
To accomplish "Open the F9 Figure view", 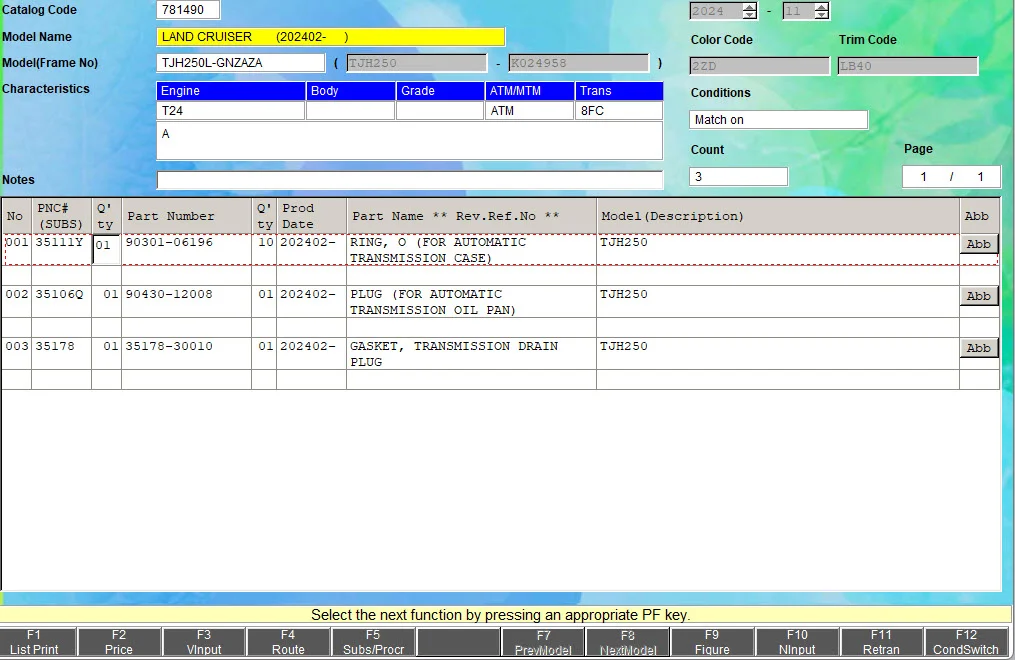I will coord(712,642).
